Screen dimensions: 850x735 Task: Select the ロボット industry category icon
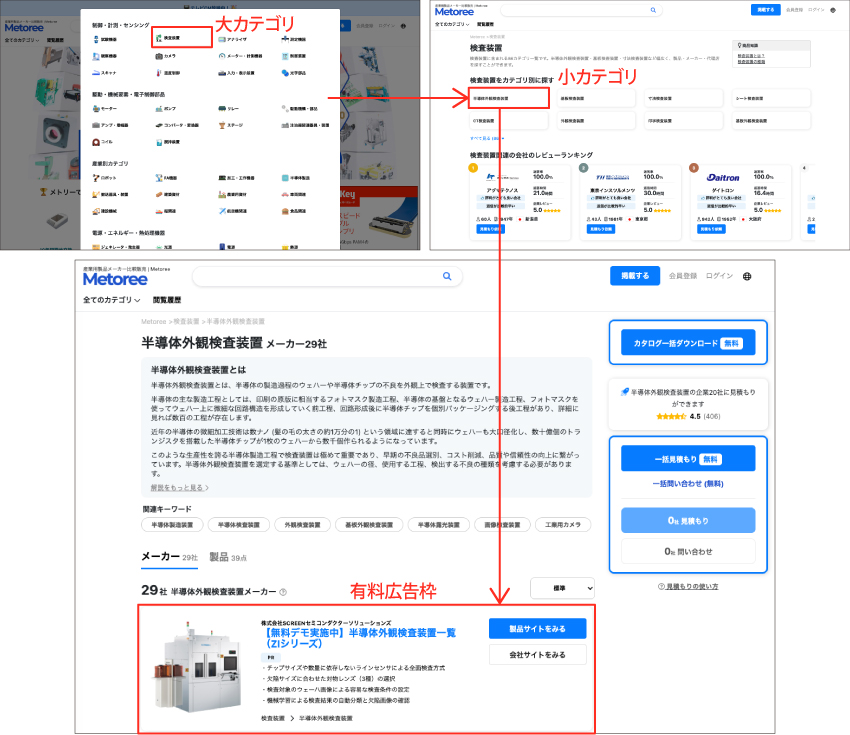[x=96, y=178]
